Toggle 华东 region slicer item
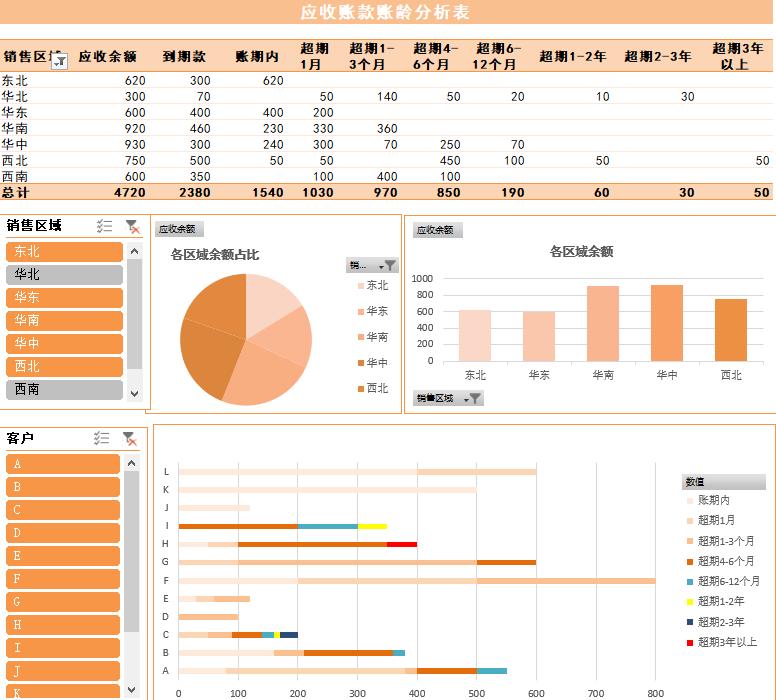The height and width of the screenshot is (700, 776). (x=64, y=298)
